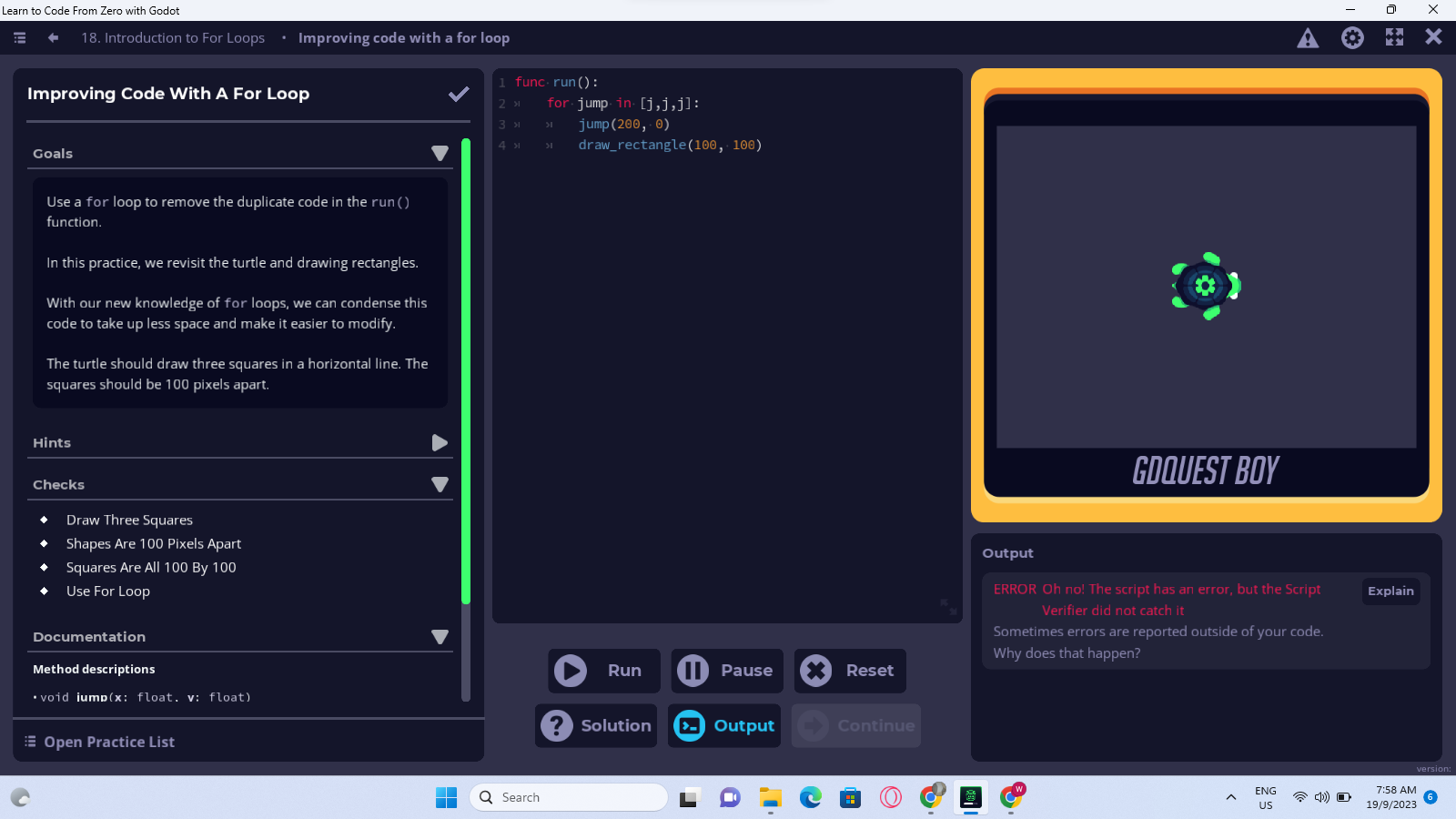
Task: Select the Squares Are All 100 By 100 check
Action: pyautogui.click(x=151, y=567)
